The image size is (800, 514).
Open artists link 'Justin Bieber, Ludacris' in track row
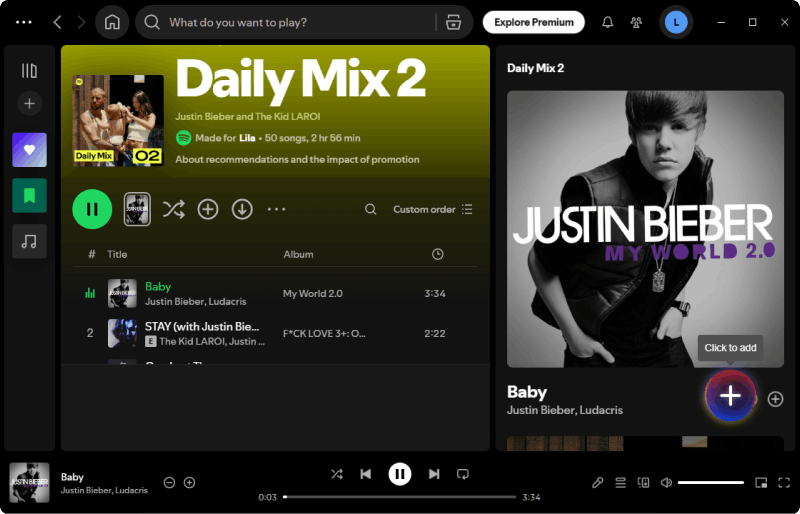pyautogui.click(x=195, y=302)
